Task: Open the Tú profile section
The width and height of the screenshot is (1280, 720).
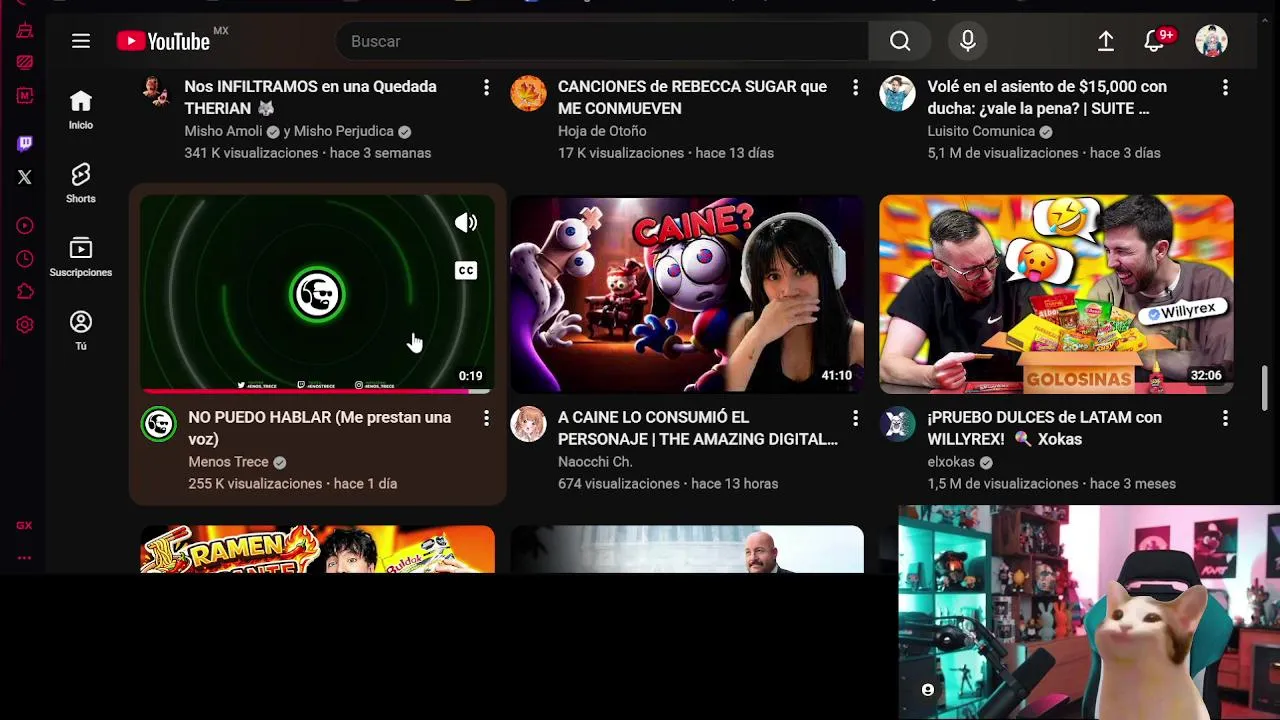Action: tap(81, 331)
